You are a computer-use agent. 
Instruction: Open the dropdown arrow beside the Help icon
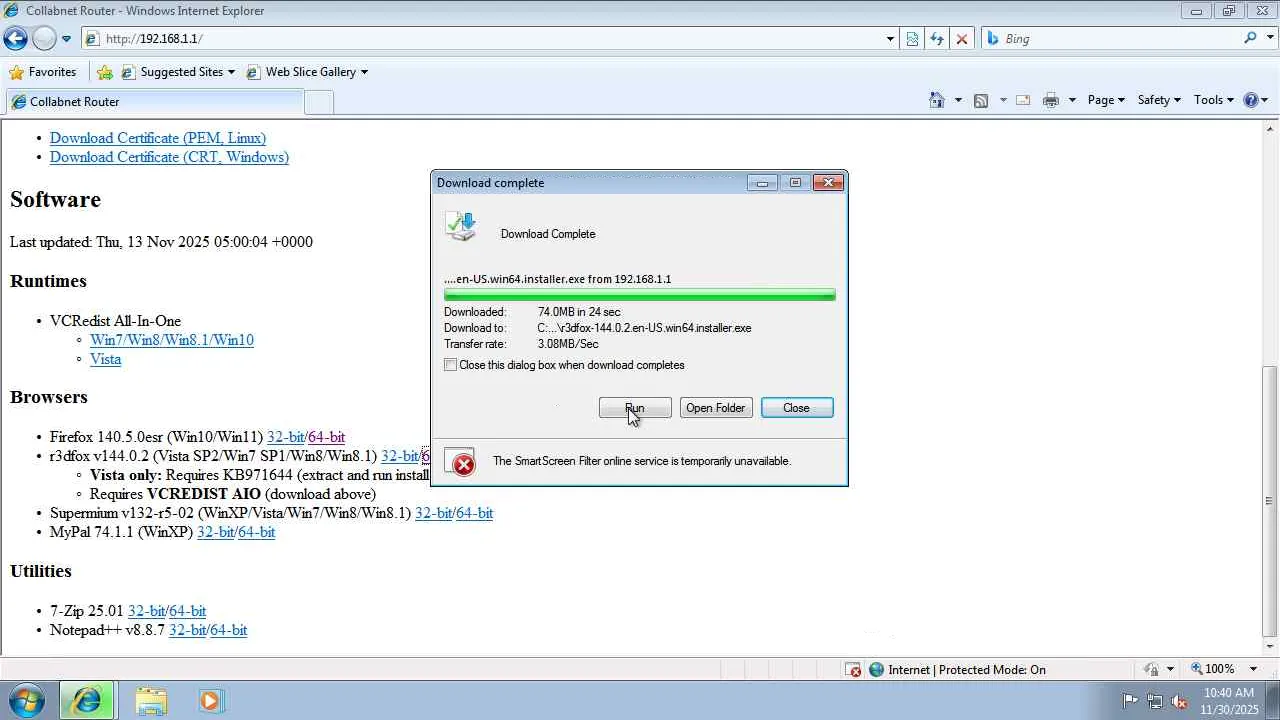(1265, 100)
